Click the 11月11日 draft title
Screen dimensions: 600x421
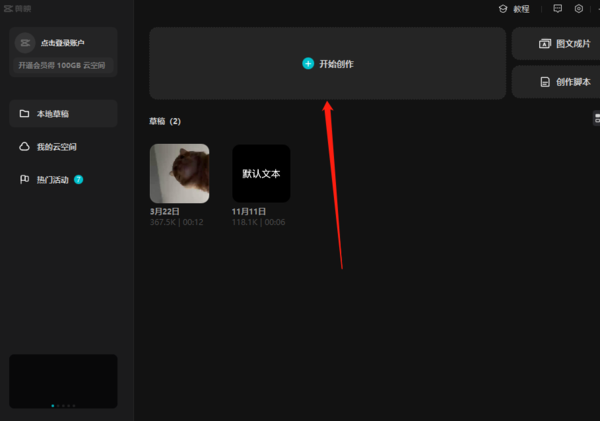pyautogui.click(x=249, y=211)
